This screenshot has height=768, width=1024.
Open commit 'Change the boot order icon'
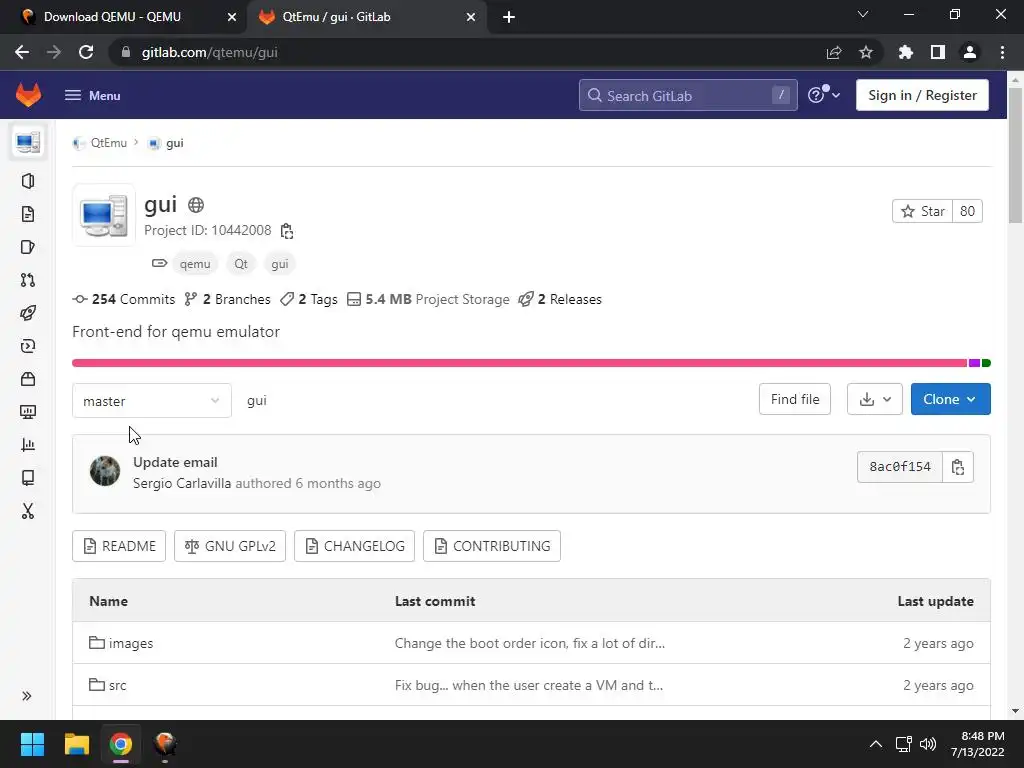(x=530, y=643)
